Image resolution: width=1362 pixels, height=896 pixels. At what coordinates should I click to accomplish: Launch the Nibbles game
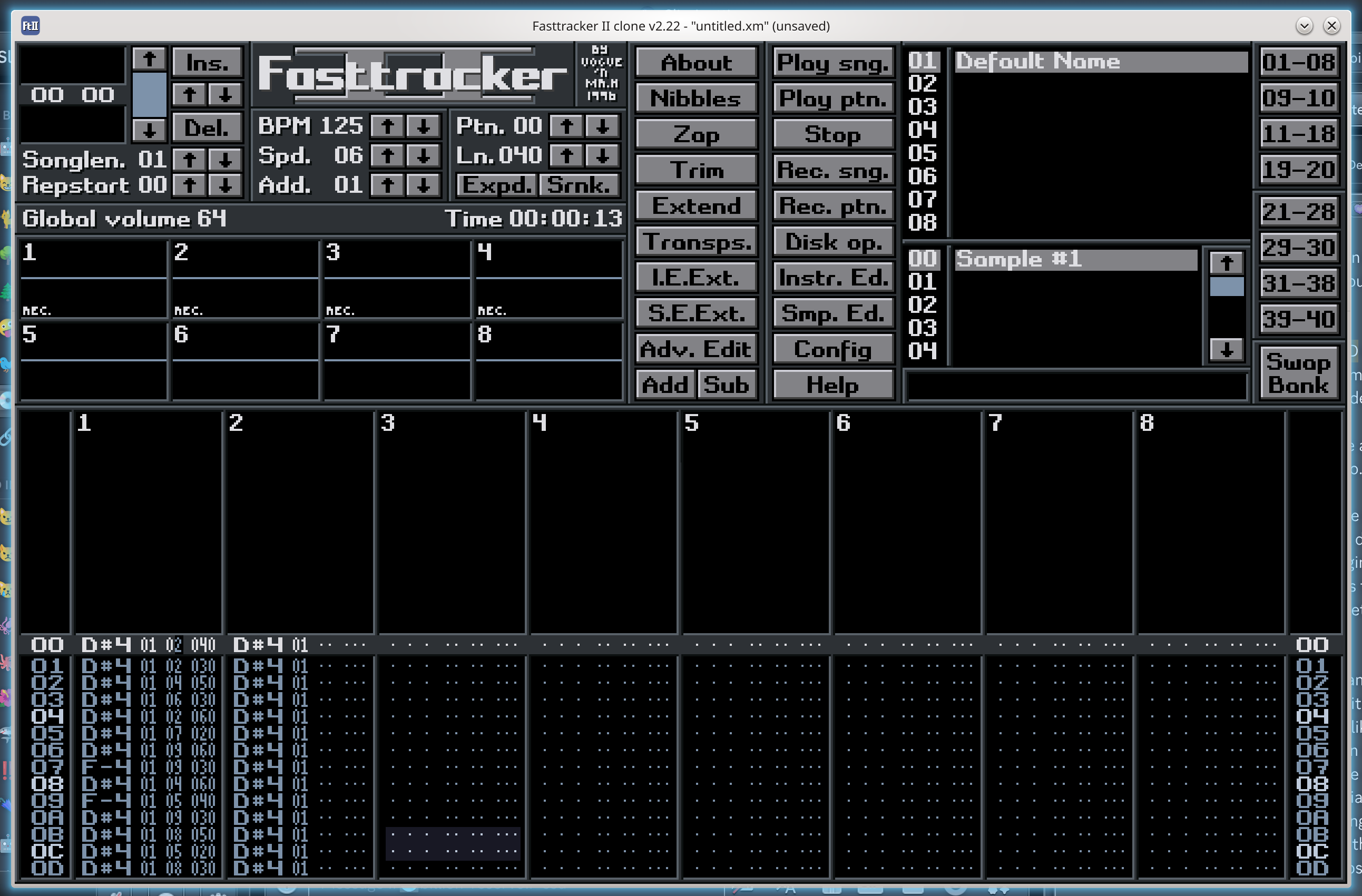click(697, 99)
